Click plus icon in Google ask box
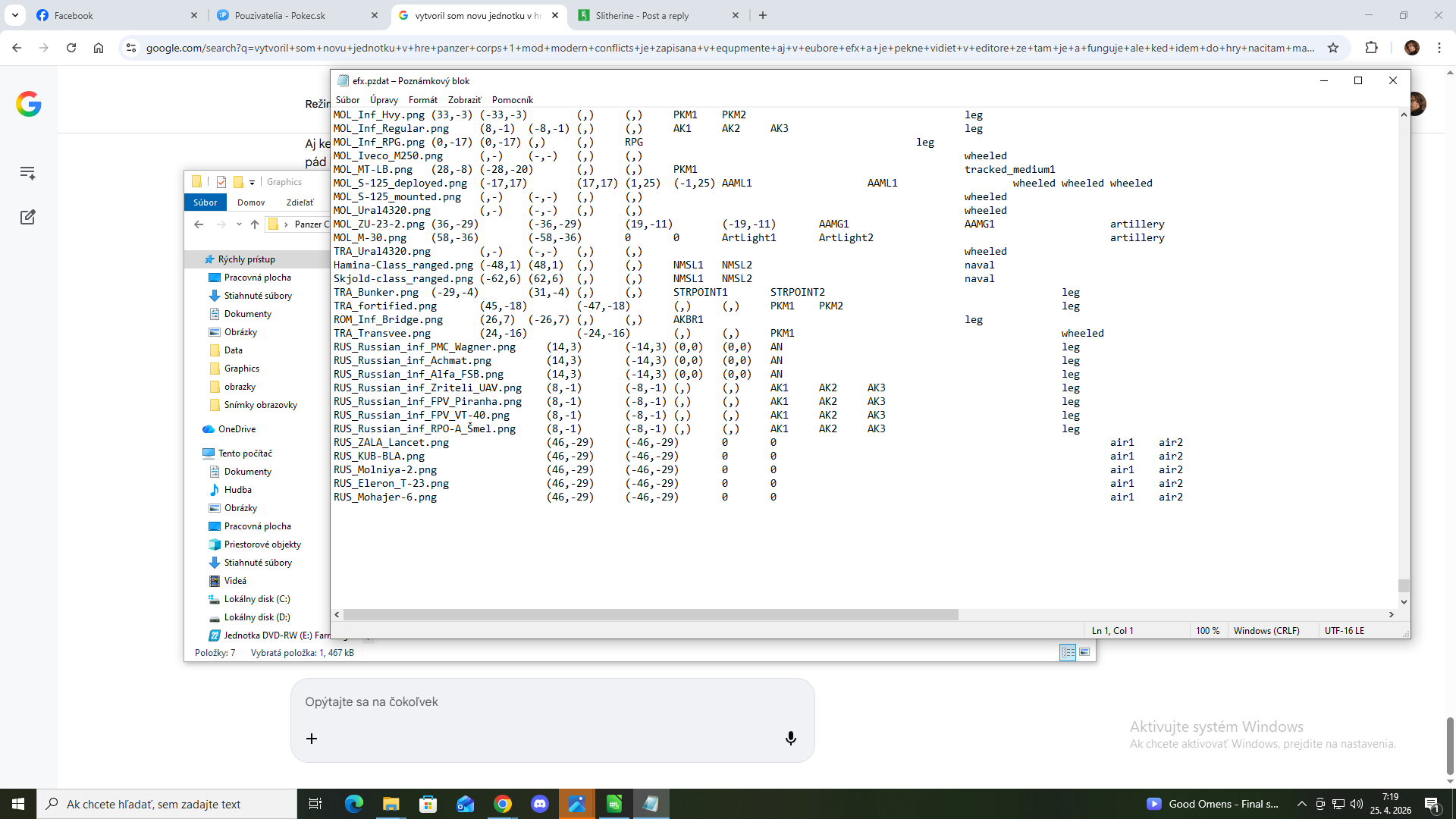 pyautogui.click(x=312, y=739)
